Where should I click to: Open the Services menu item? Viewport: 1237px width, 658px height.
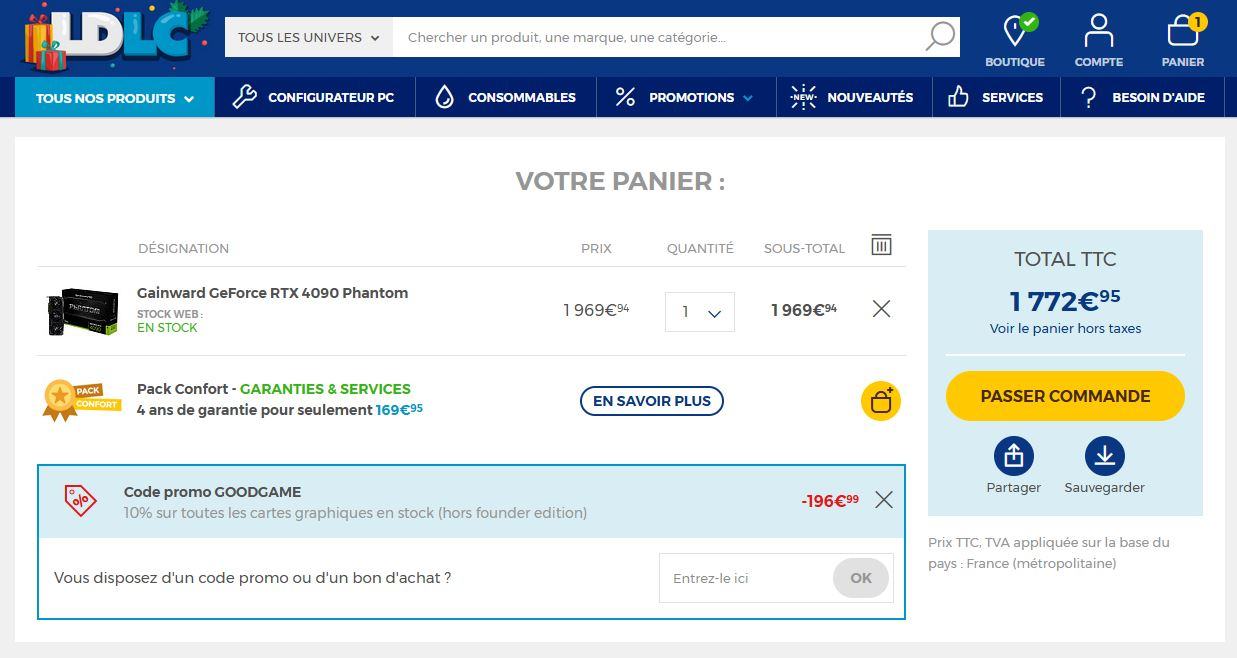click(x=996, y=97)
